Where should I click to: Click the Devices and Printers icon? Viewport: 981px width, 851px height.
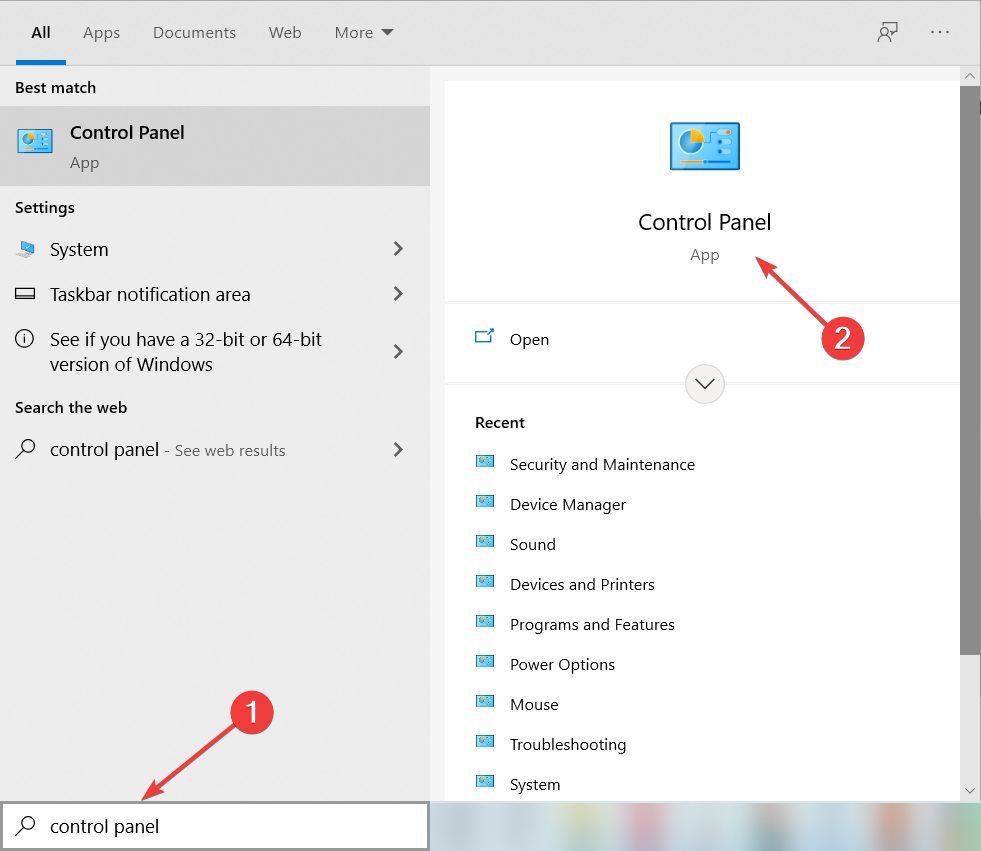click(485, 582)
